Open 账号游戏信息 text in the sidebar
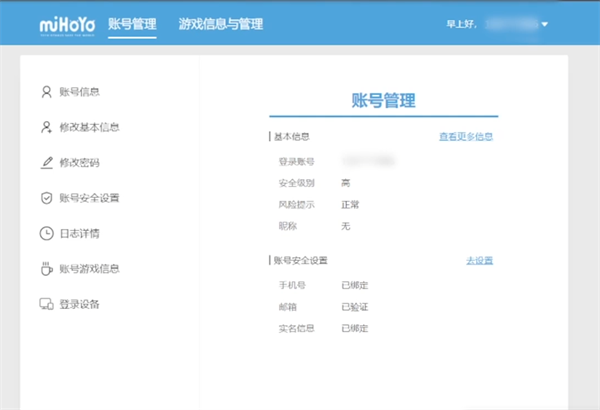The width and height of the screenshot is (600, 410). tap(89, 268)
